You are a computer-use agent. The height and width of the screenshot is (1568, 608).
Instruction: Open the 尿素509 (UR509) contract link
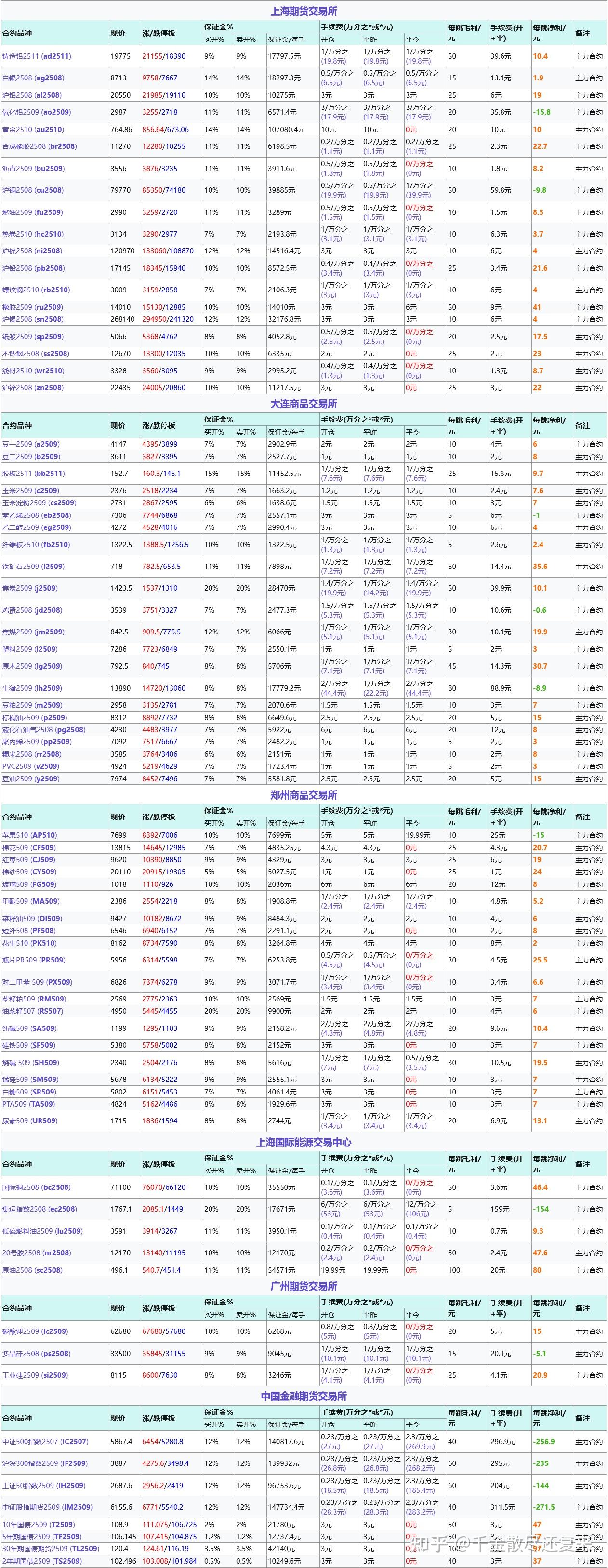pos(30,1120)
